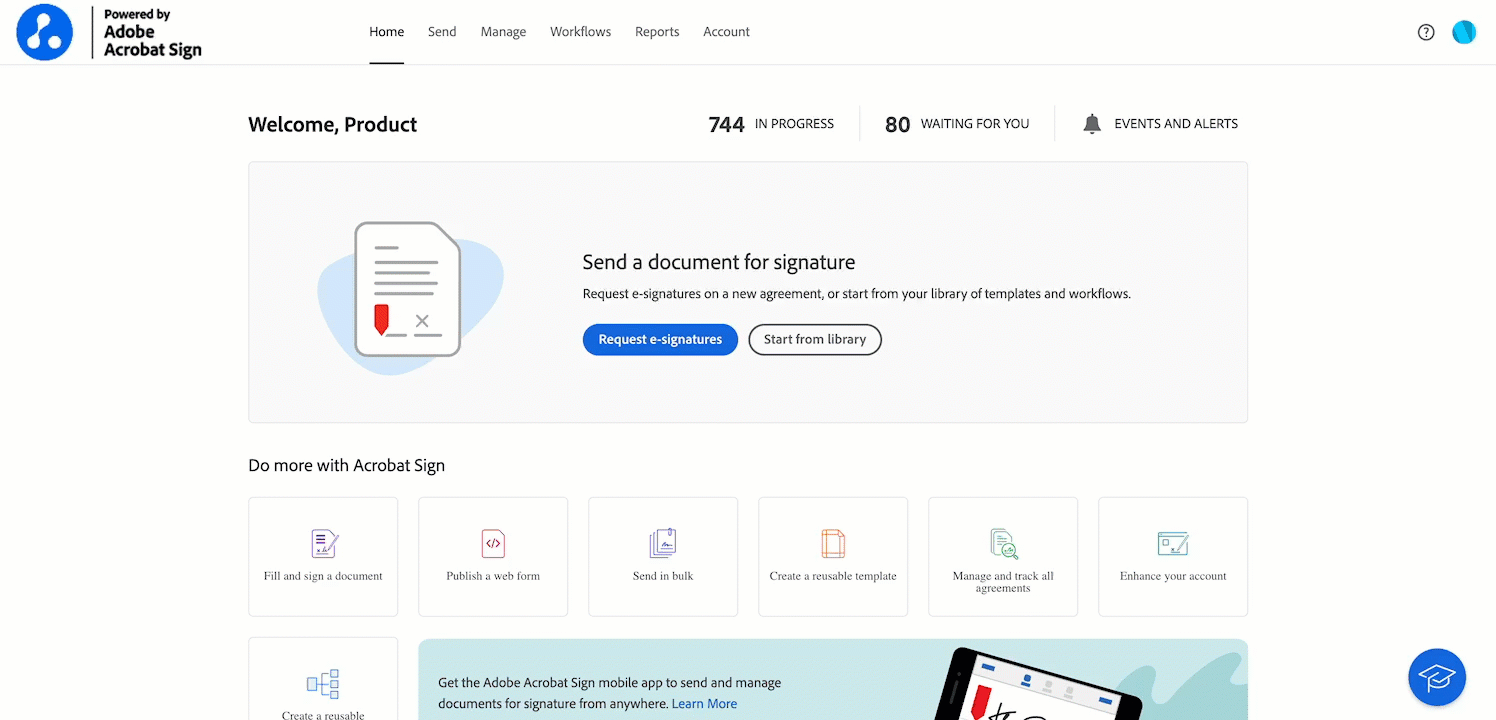Viewport: 1496px width, 720px height.
Task: Click the reusable workflow diagram icon
Action: pos(323,684)
